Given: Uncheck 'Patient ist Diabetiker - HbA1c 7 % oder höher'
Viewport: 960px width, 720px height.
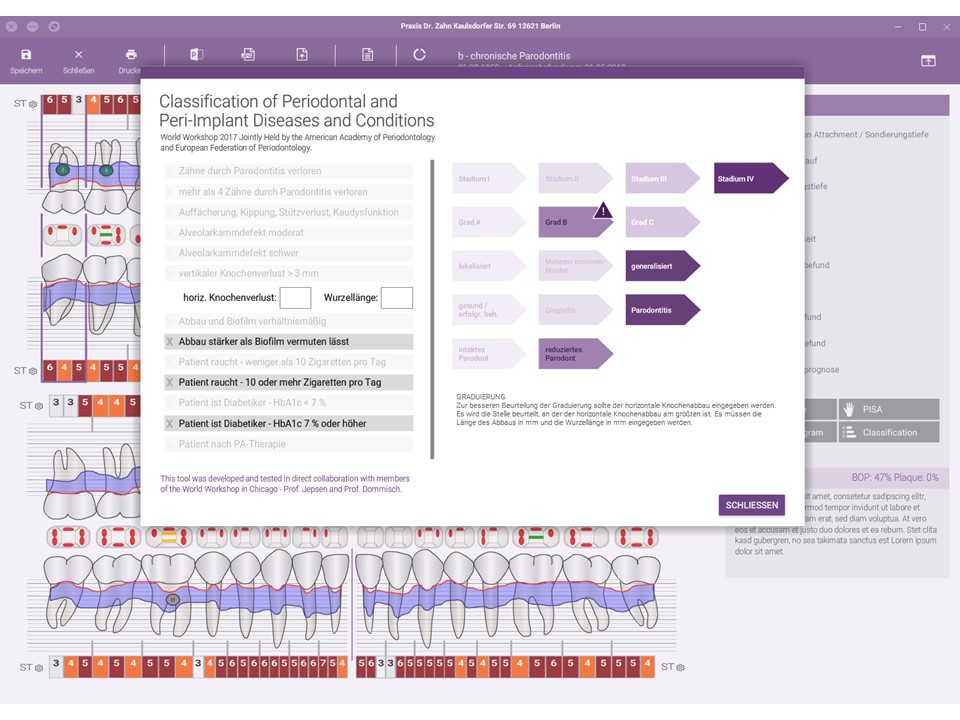Looking at the screenshot, I should 169,424.
